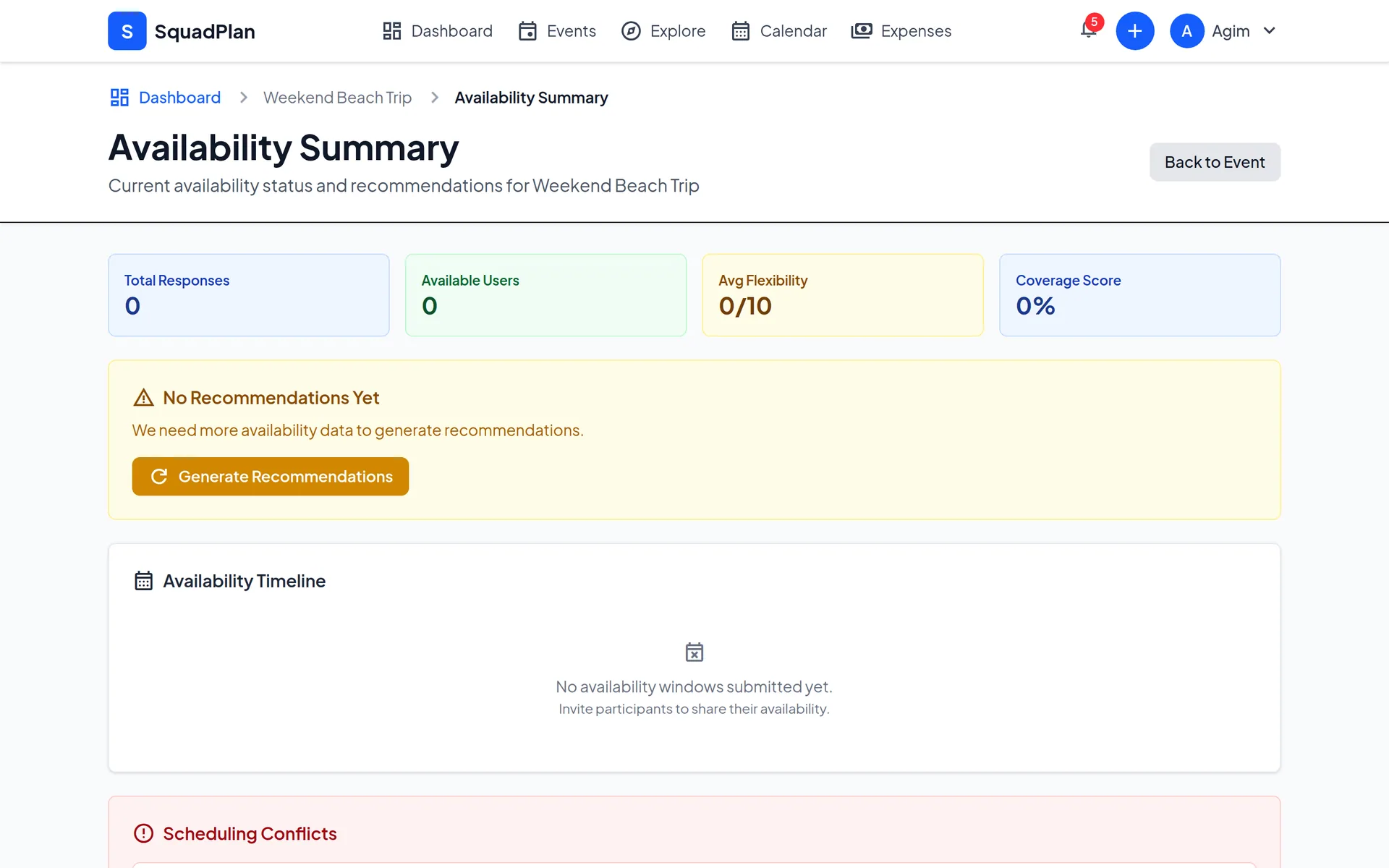Click the breadcrumb dashboard grid icon
This screenshot has height=868, width=1389.
pyautogui.click(x=119, y=98)
